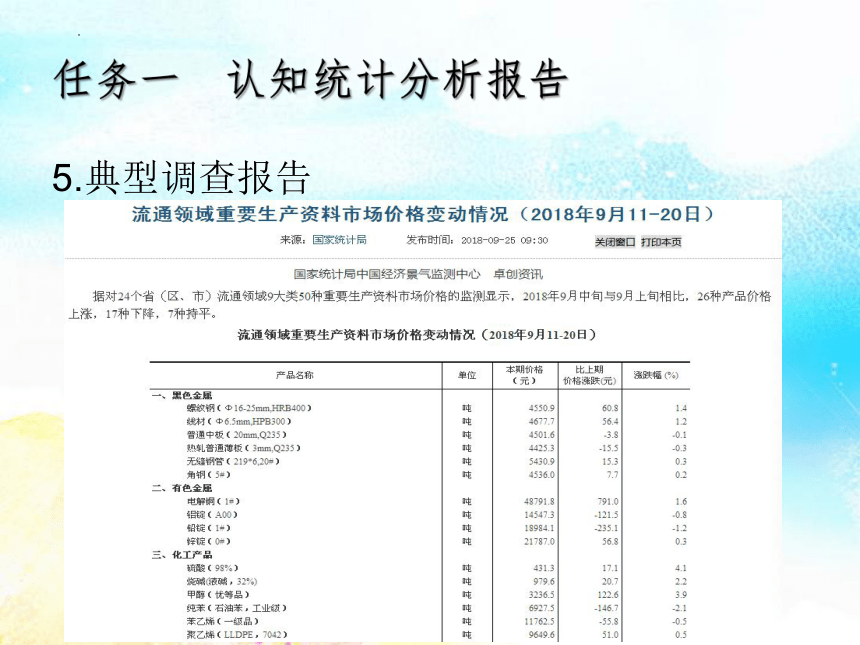Viewport: 860px width, 645px height.
Task: Click the bold black table caption above the table
Action: pos(417,335)
